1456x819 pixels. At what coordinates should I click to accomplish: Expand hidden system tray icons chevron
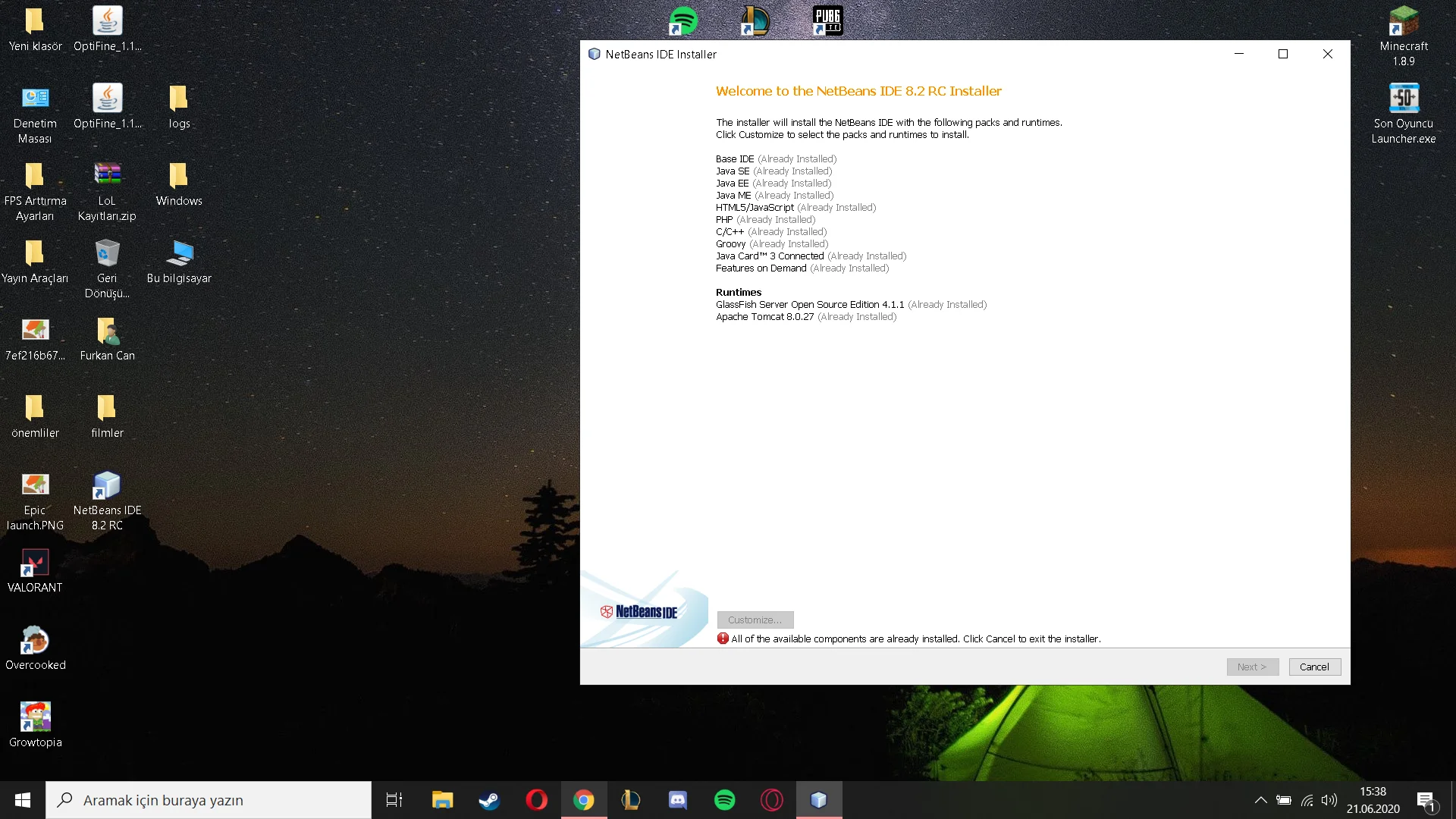(1260, 800)
